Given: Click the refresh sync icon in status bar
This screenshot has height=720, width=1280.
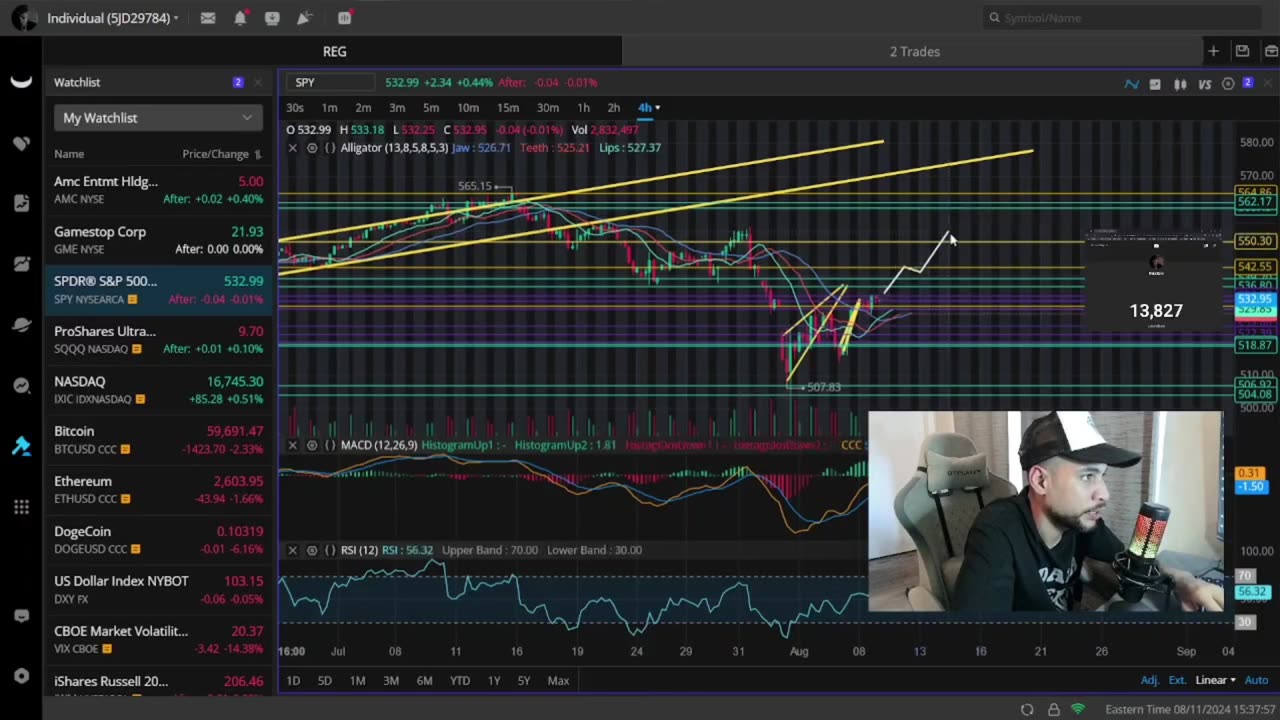Looking at the screenshot, I should coord(1027,709).
